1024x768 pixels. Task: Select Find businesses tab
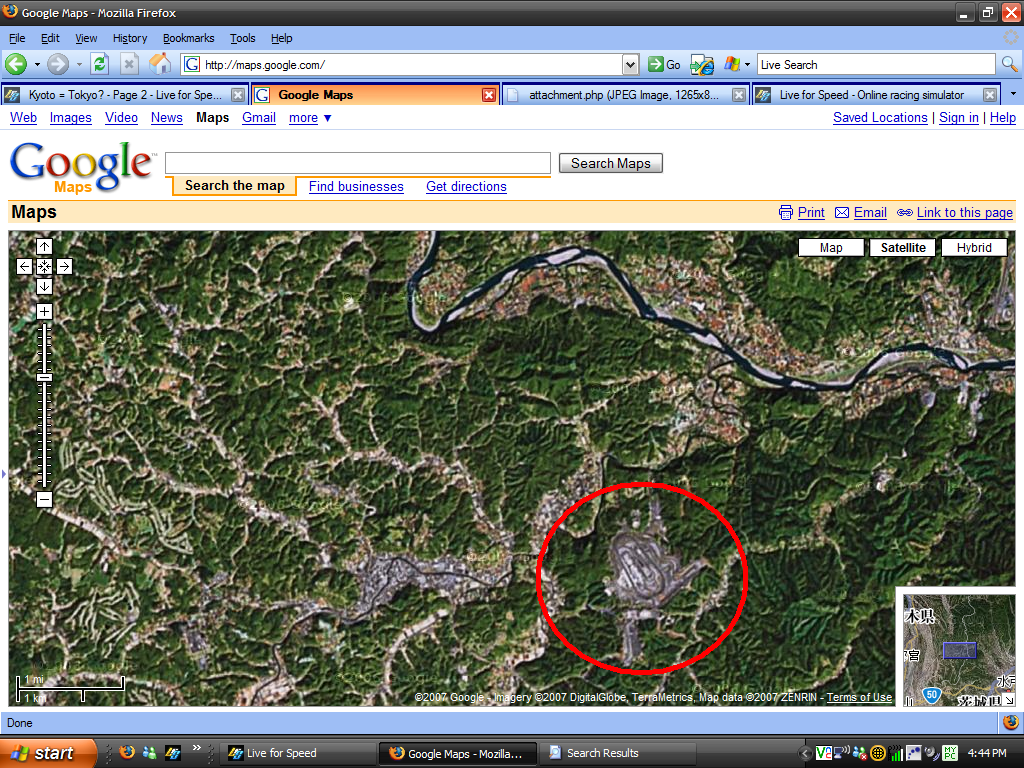[x=356, y=187]
